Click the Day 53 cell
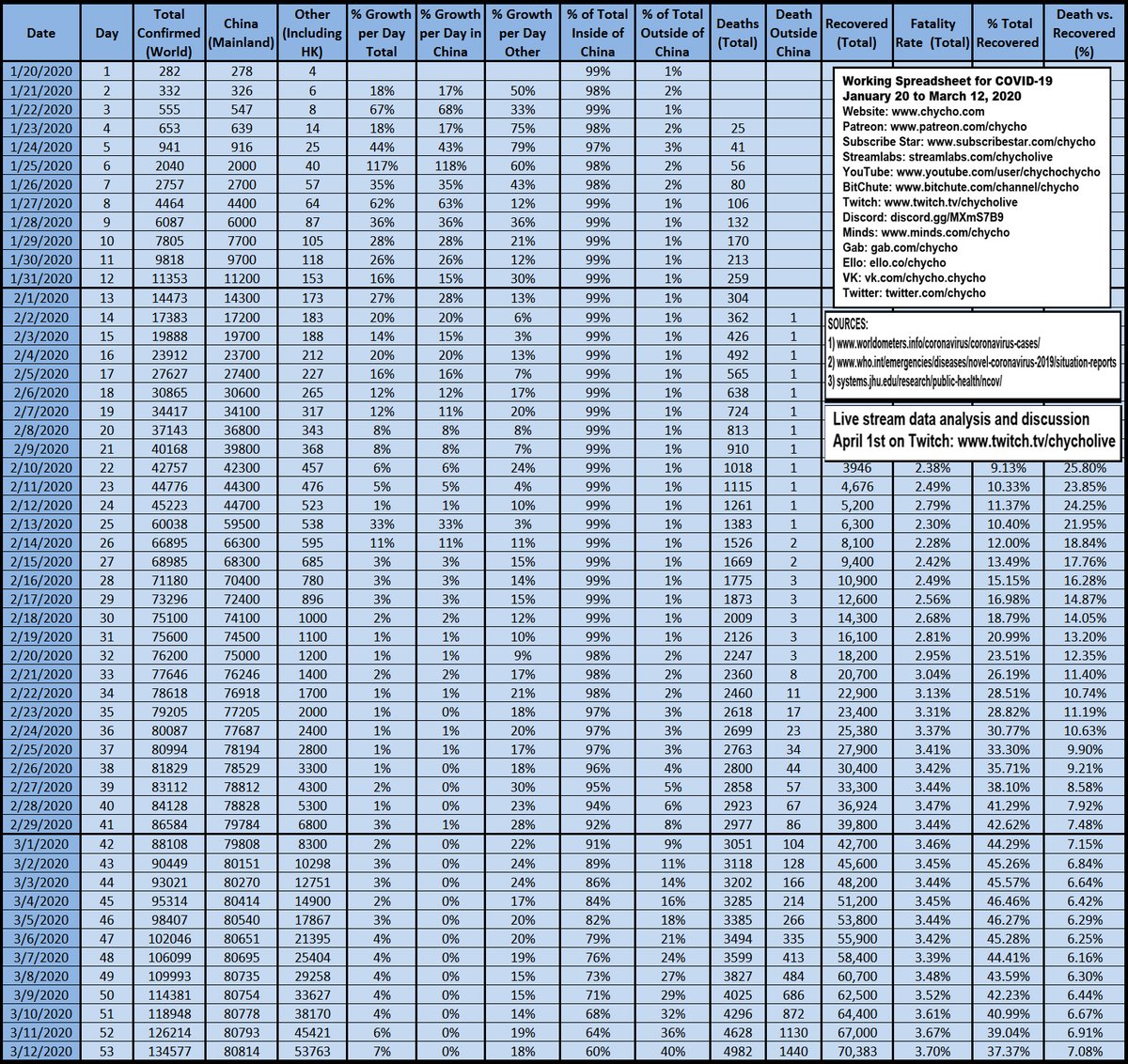The width and height of the screenshot is (1128, 1064). click(107, 1051)
